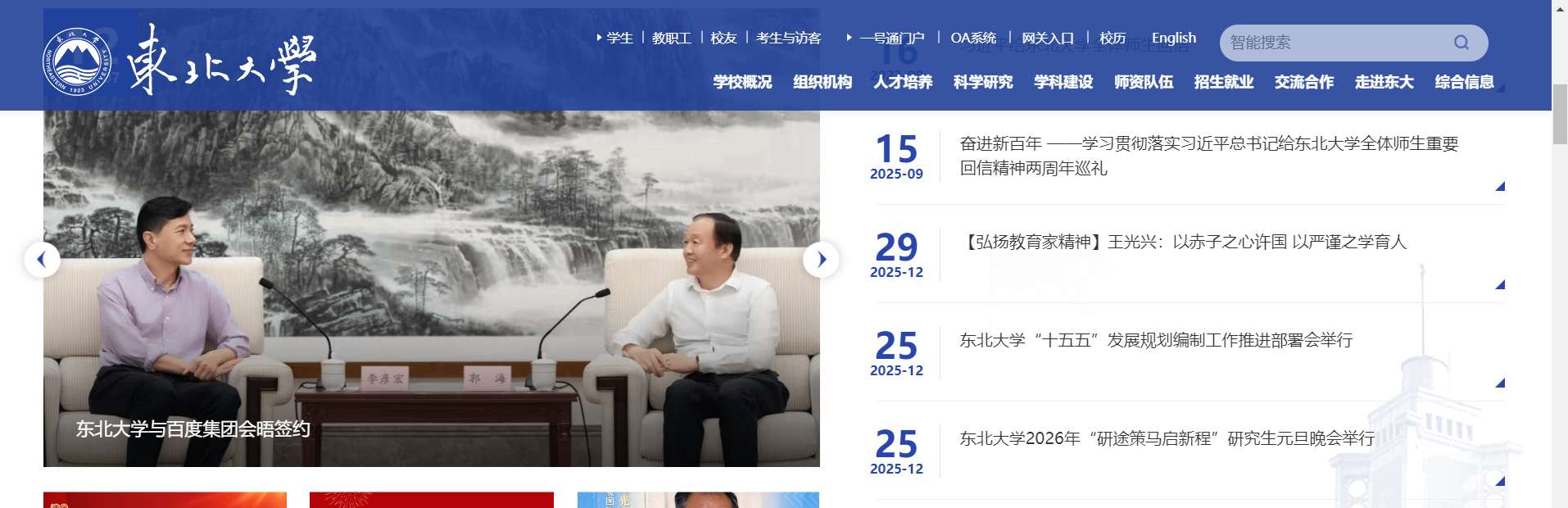Click triangle icon on 15 2025-09 news item

[1500, 186]
